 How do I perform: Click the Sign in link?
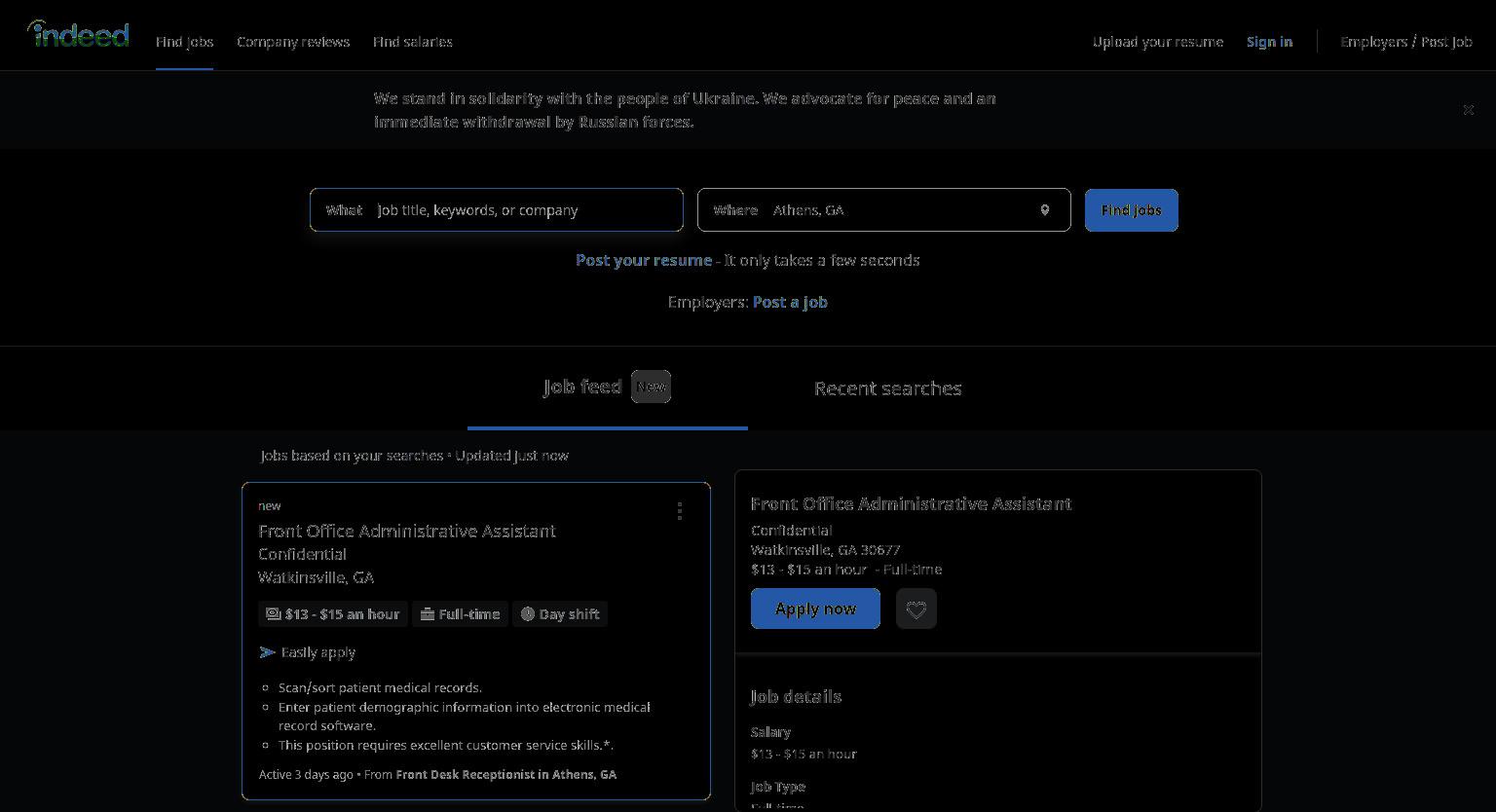point(1269,42)
